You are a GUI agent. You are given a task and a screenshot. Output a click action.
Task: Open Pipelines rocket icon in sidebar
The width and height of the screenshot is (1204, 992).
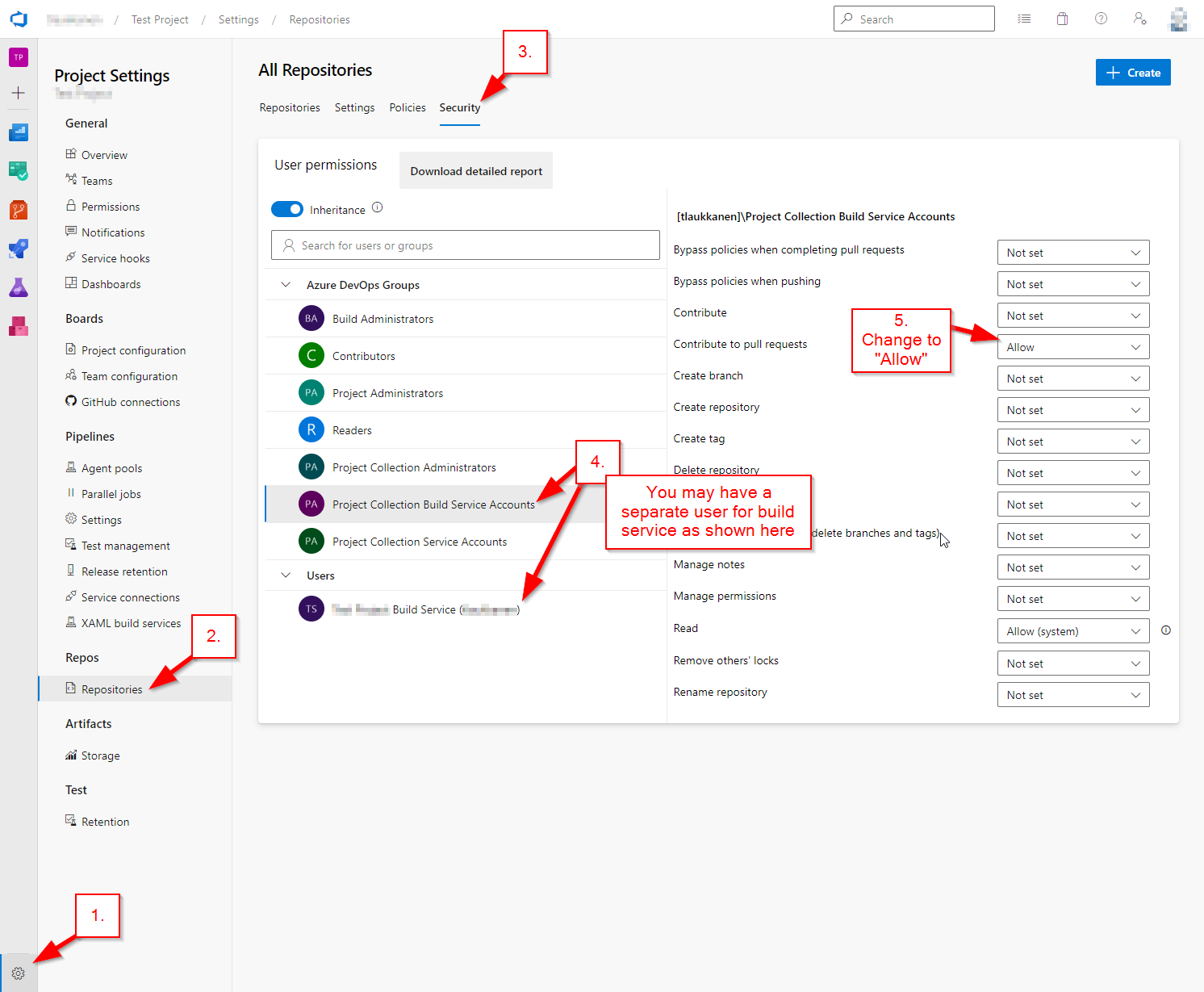(x=19, y=249)
